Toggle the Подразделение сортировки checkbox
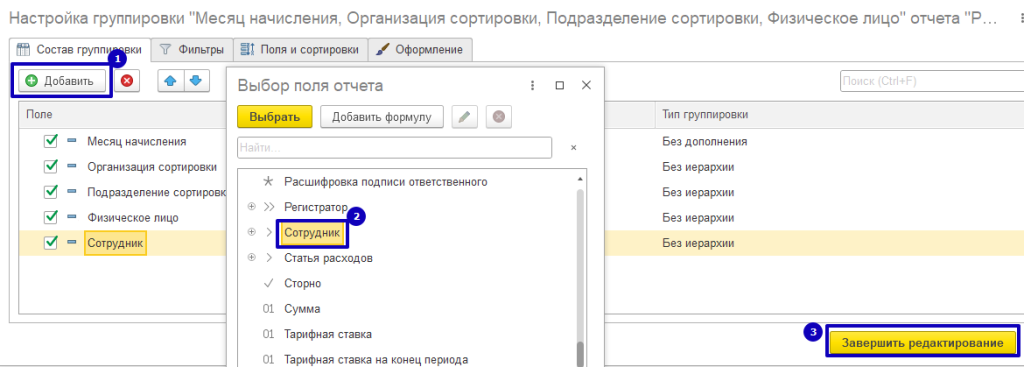 [x=50, y=192]
